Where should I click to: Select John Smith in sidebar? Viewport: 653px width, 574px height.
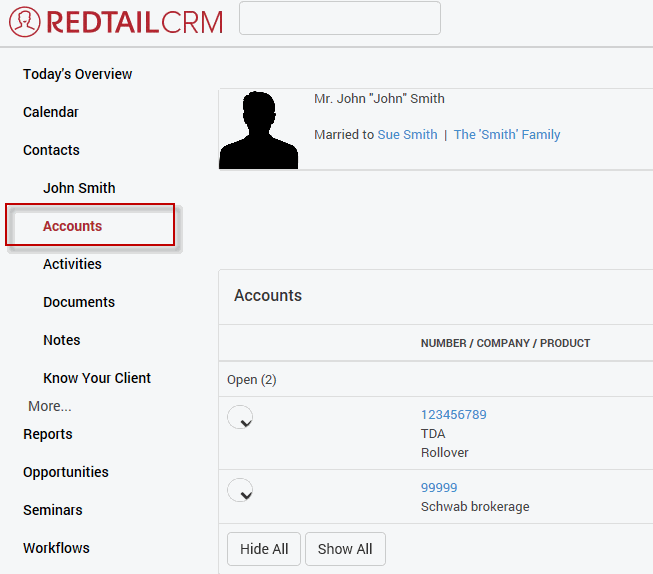[x=79, y=188]
